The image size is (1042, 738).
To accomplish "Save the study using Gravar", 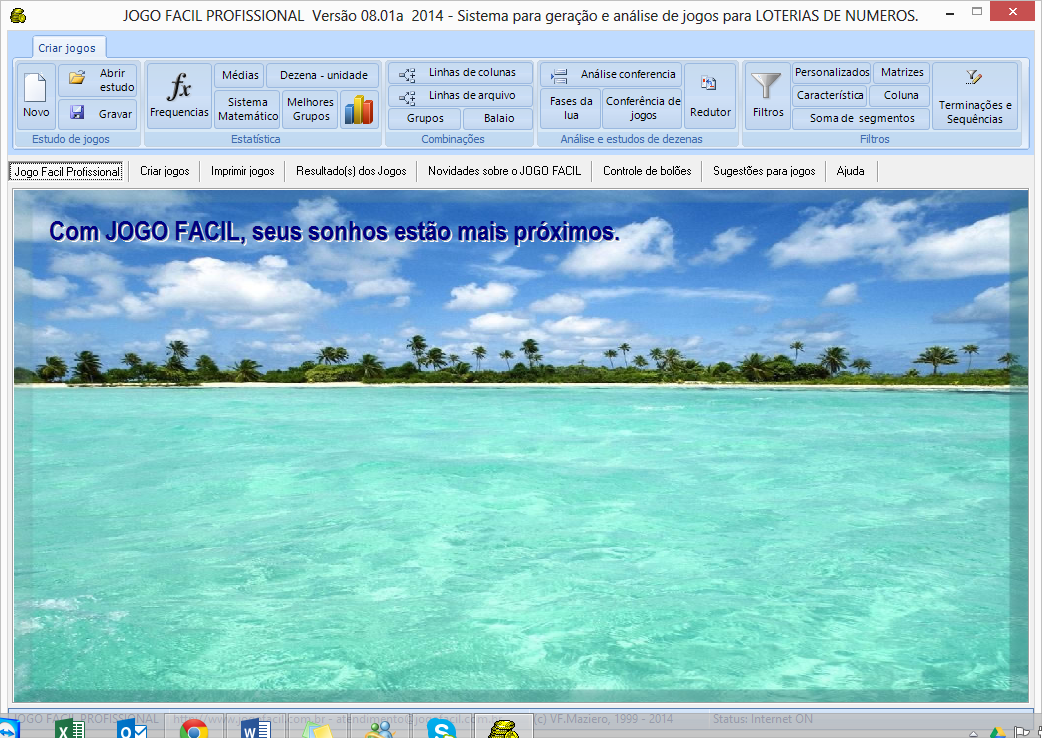I will [97, 114].
